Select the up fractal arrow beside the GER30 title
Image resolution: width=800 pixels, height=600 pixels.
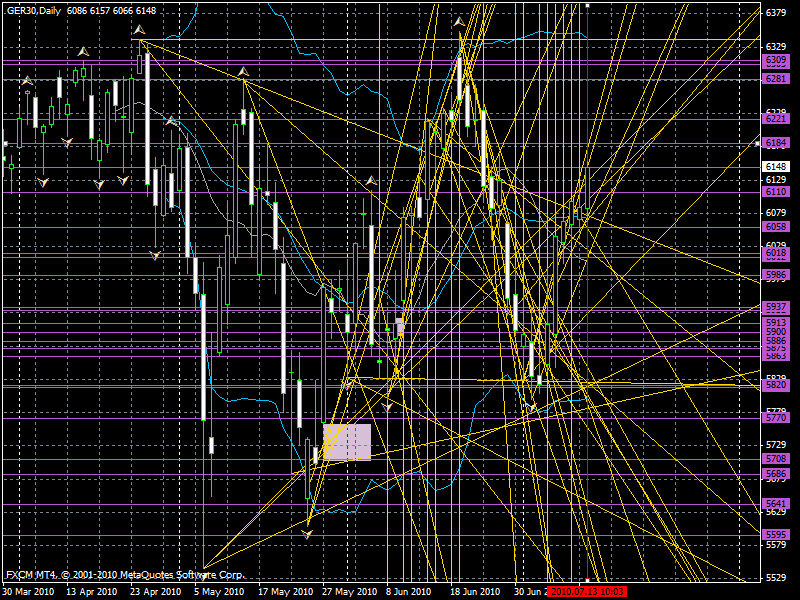click(138, 27)
